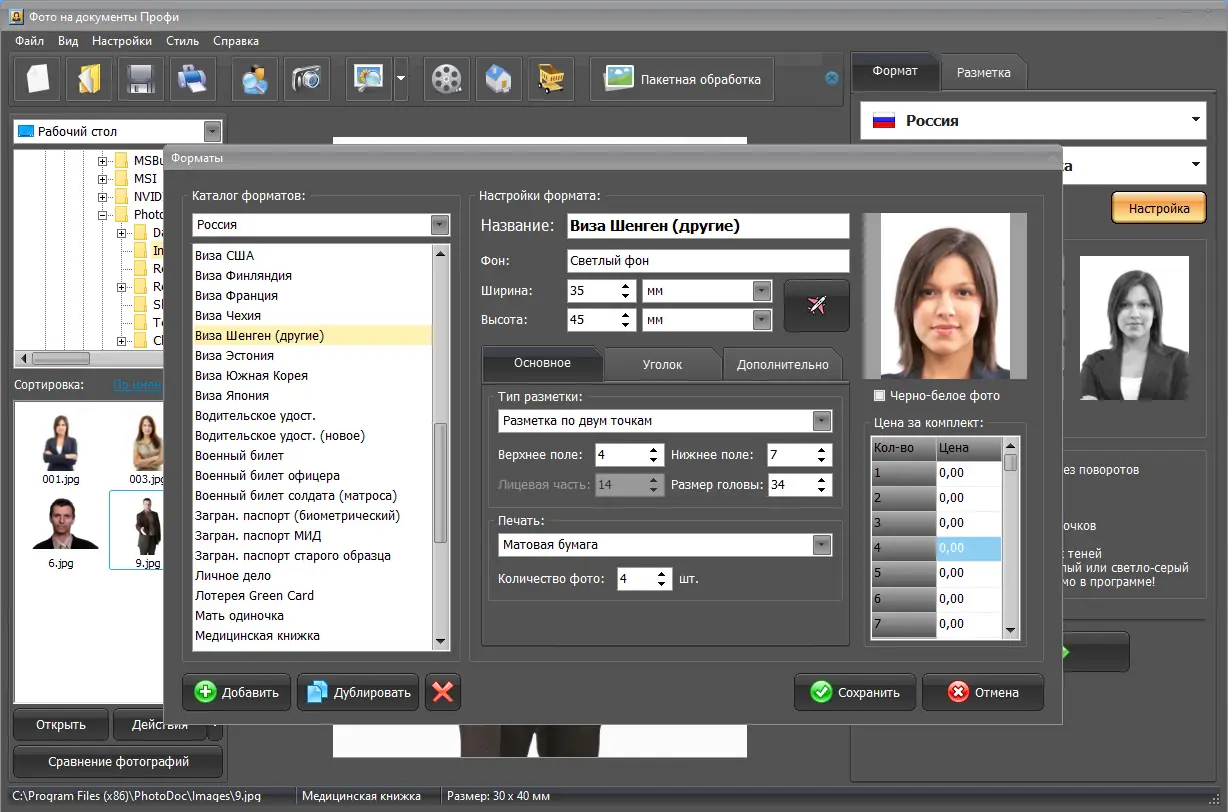
Task: Switch to the Уголок tab
Action: pos(662,365)
